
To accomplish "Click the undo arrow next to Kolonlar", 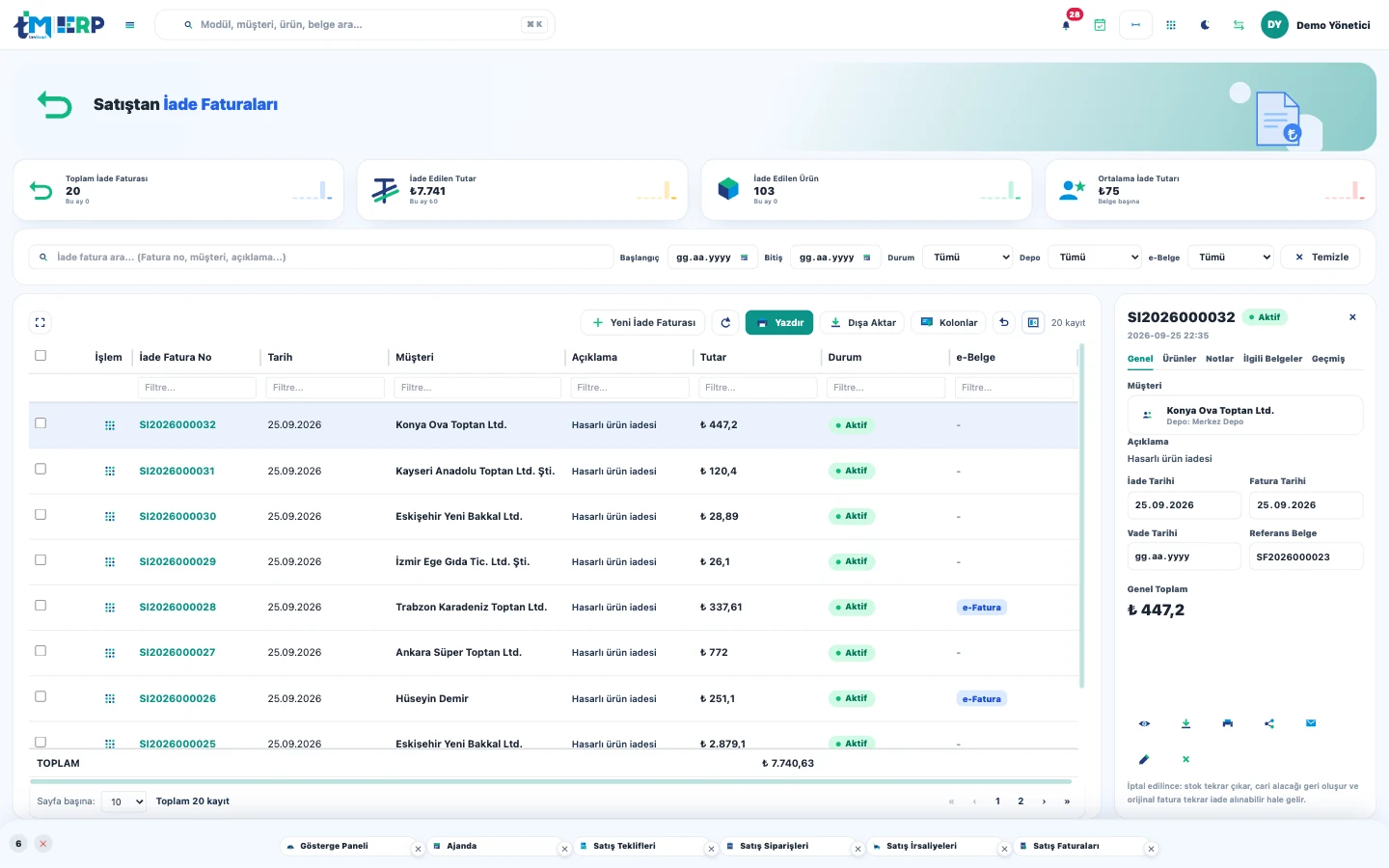I will [1004, 323].
